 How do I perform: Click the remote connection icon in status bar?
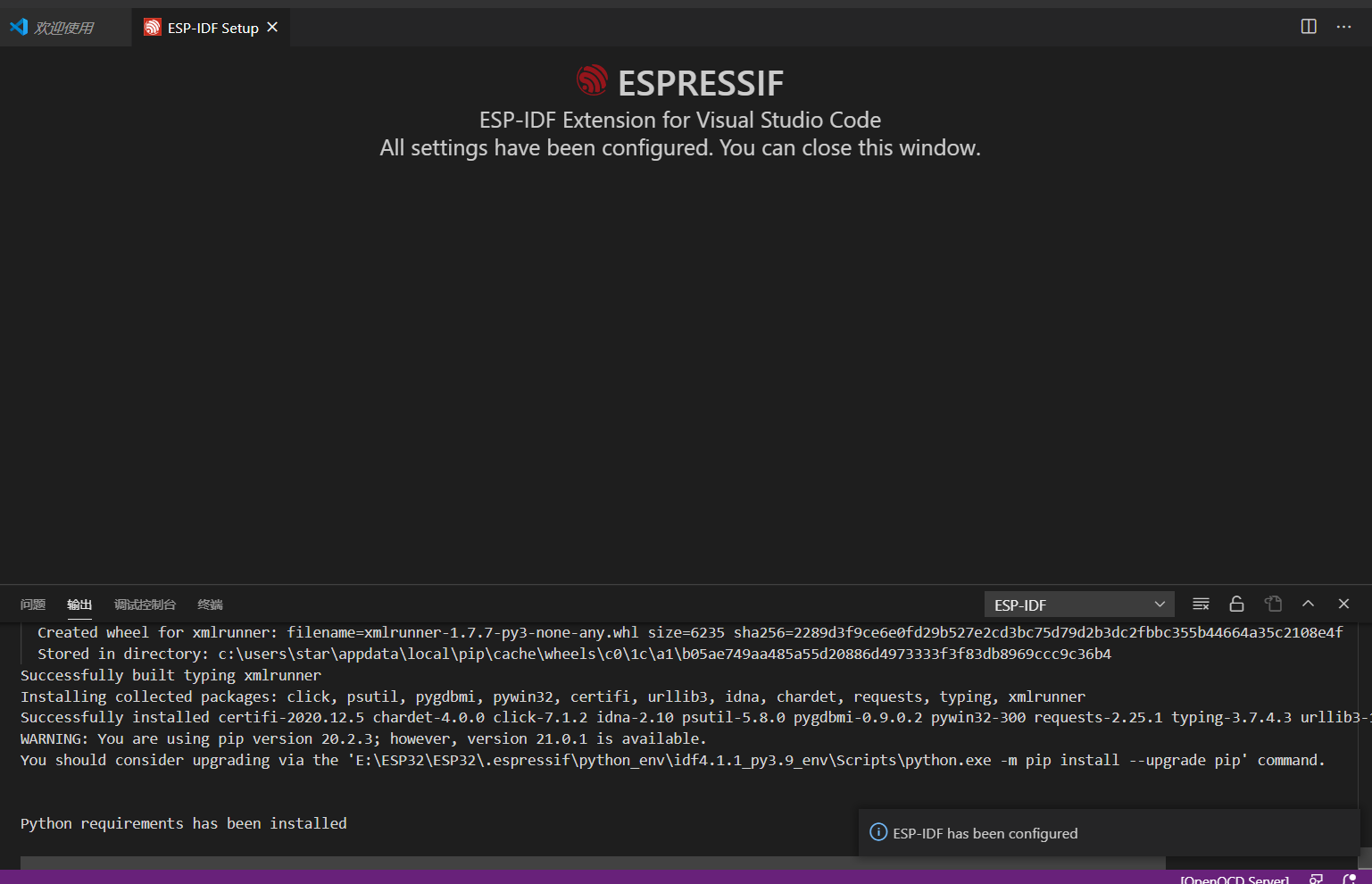(x=1316, y=879)
